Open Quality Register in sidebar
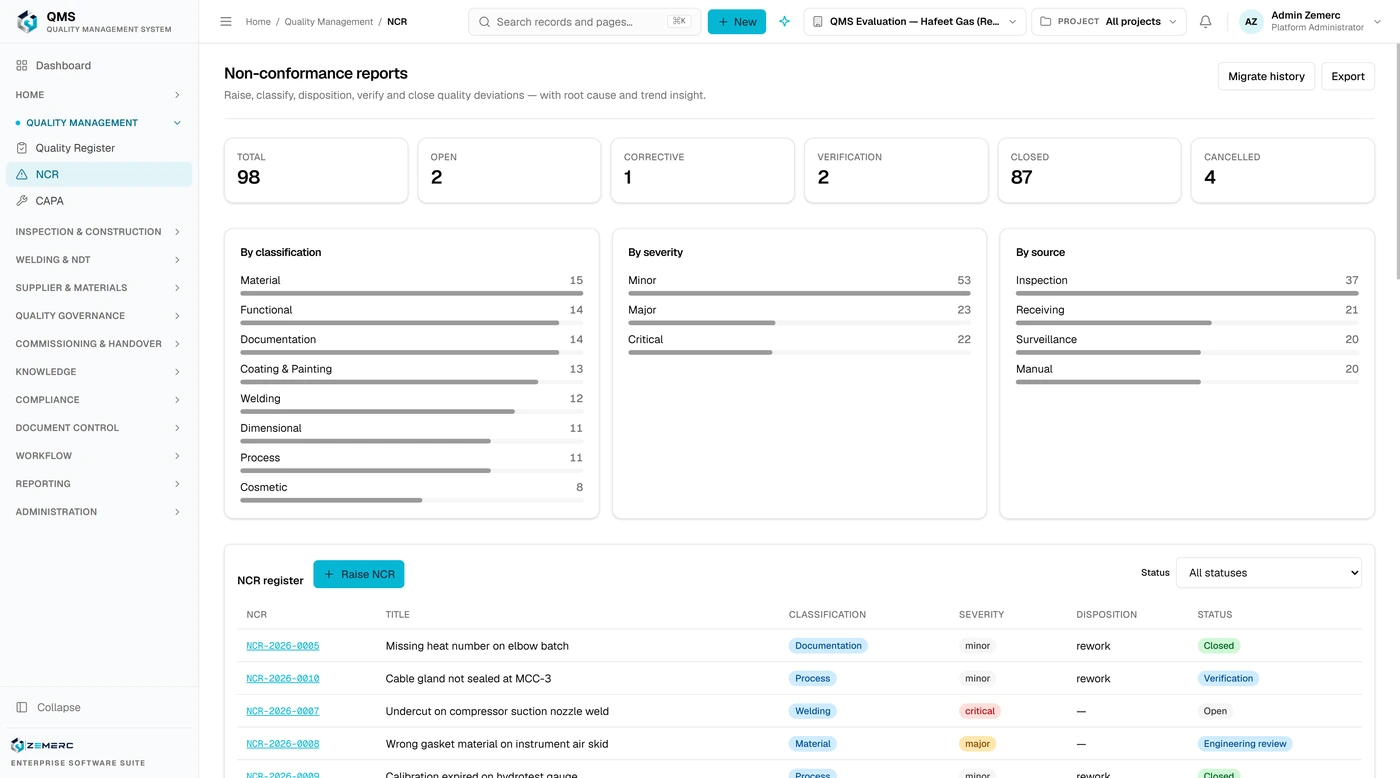The height and width of the screenshot is (778, 1400). point(98,148)
